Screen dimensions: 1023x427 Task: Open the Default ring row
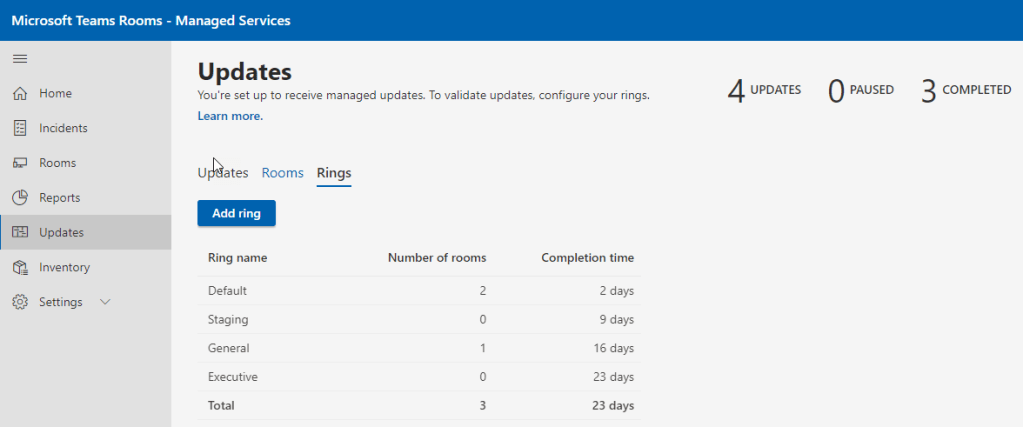click(227, 291)
